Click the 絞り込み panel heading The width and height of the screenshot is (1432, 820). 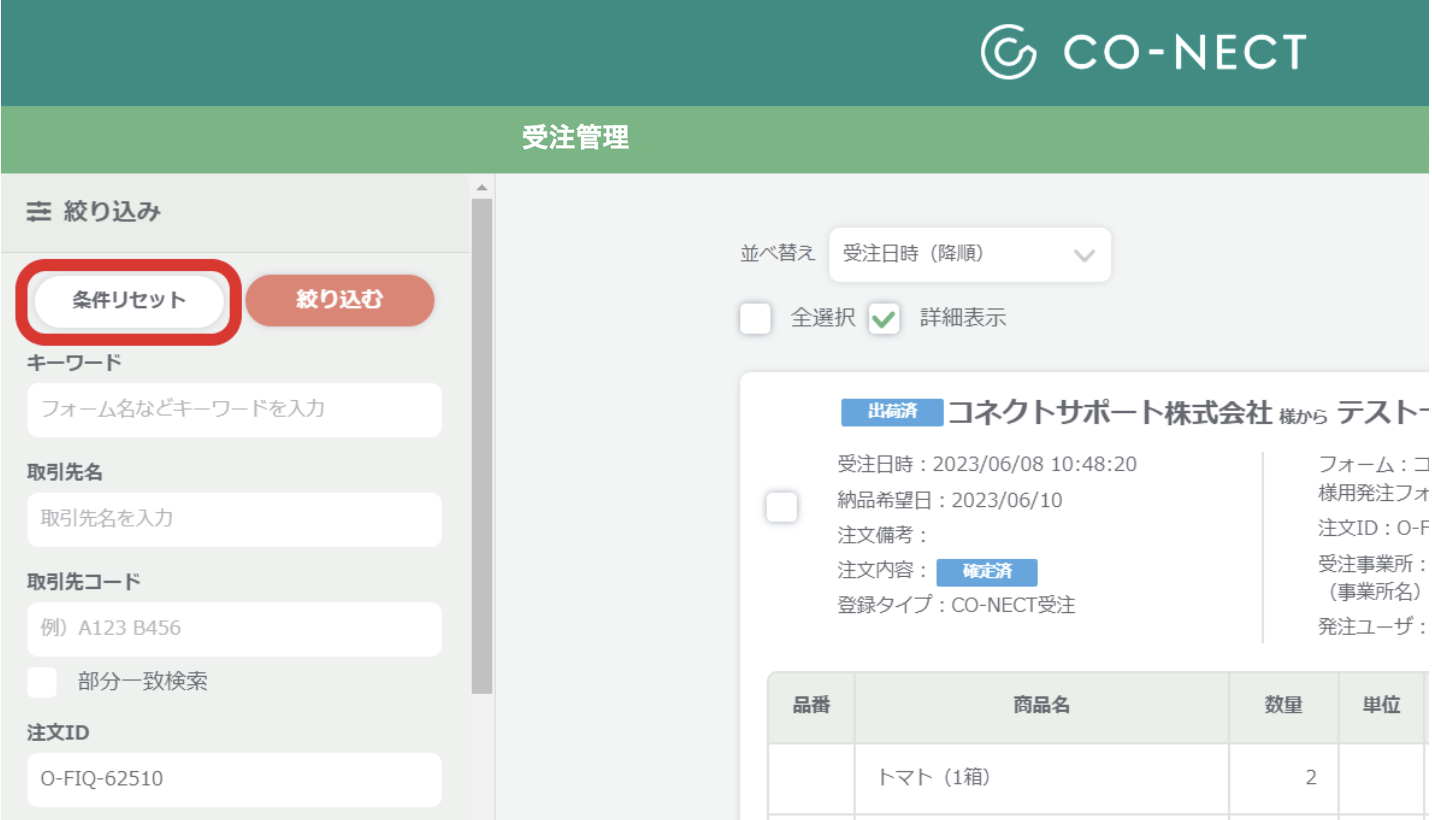(112, 212)
